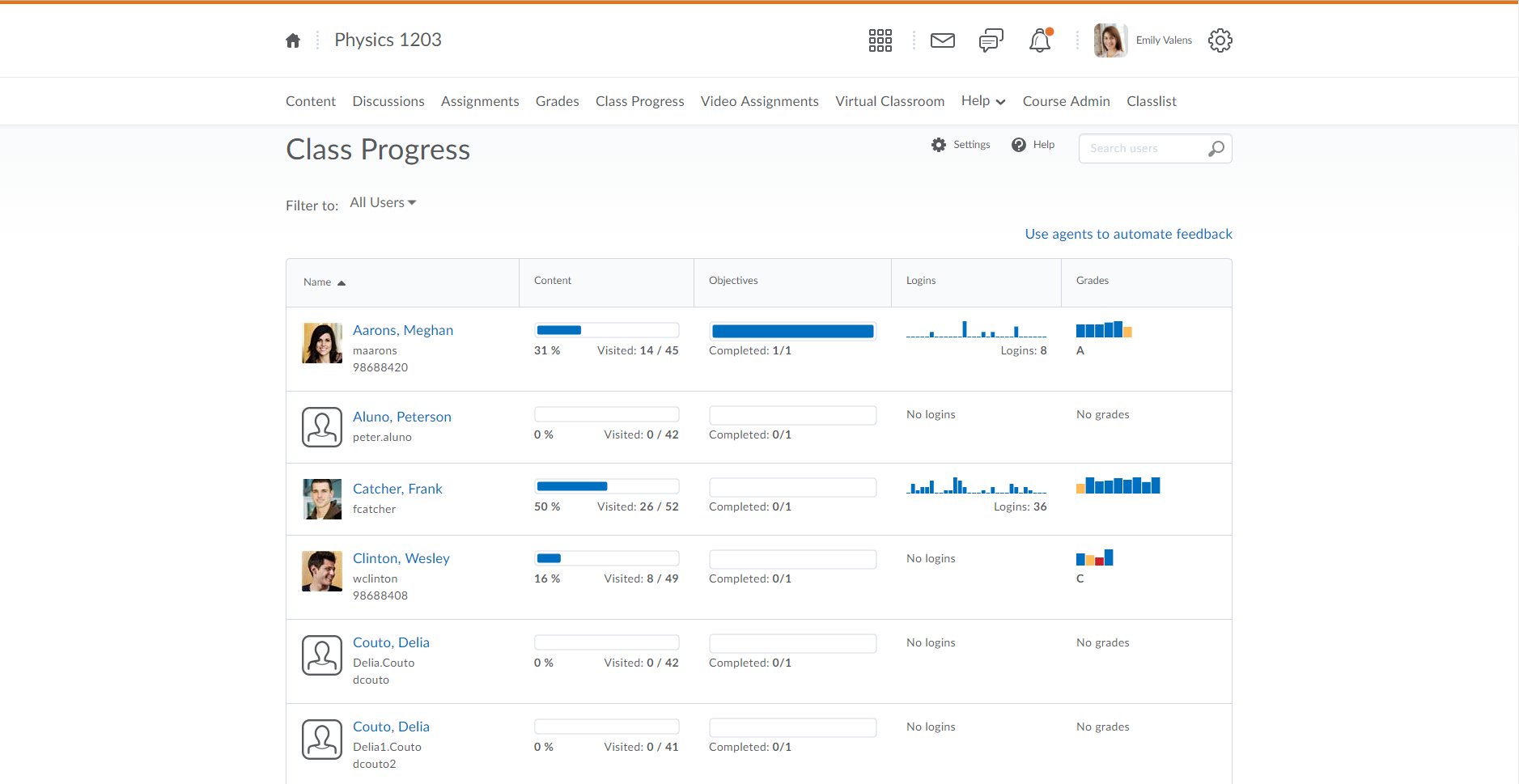Open the notifications bell icon
The image size is (1519, 784).
1040,40
